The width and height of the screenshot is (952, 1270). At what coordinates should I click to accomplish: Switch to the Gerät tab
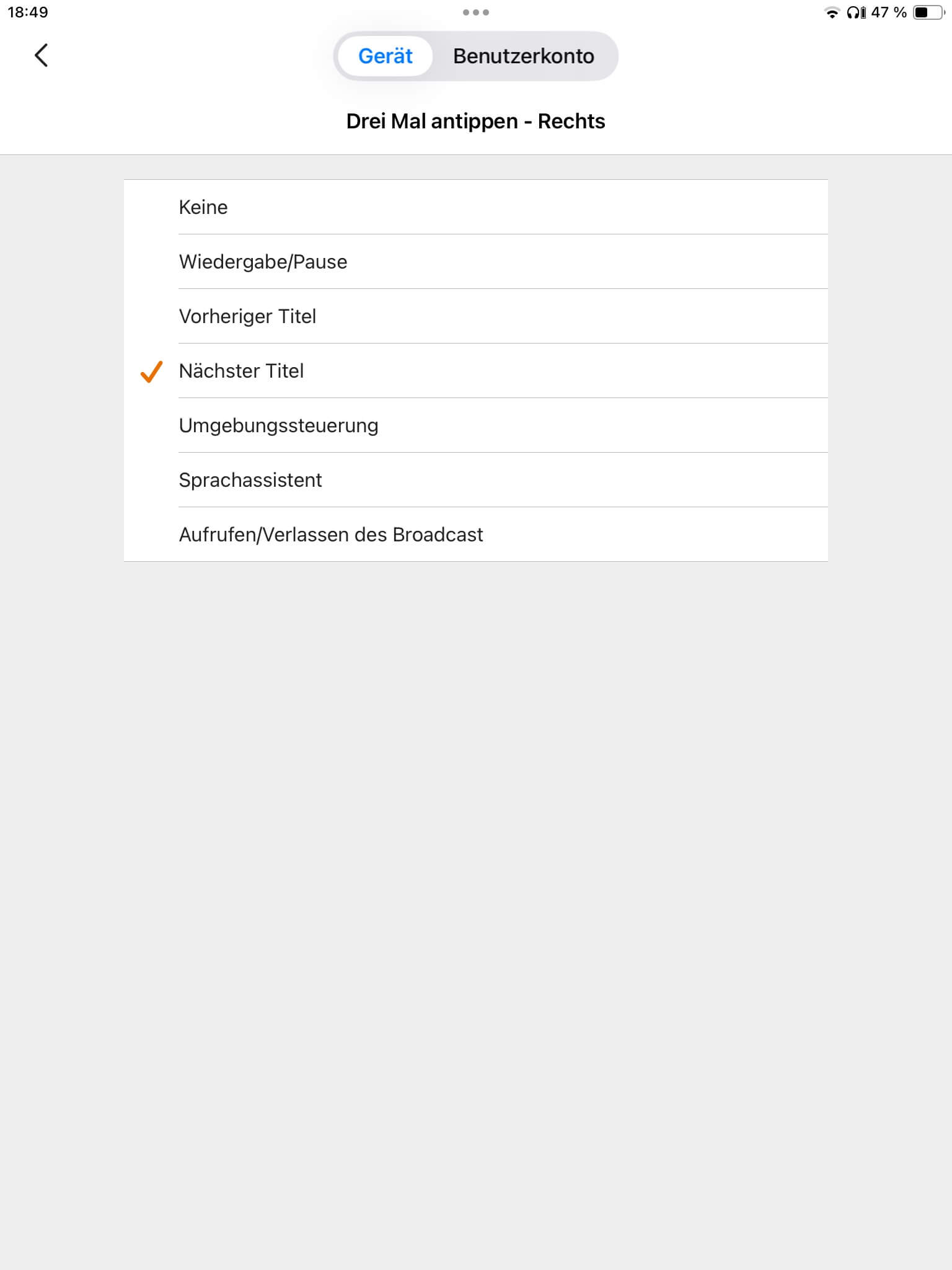(x=385, y=56)
